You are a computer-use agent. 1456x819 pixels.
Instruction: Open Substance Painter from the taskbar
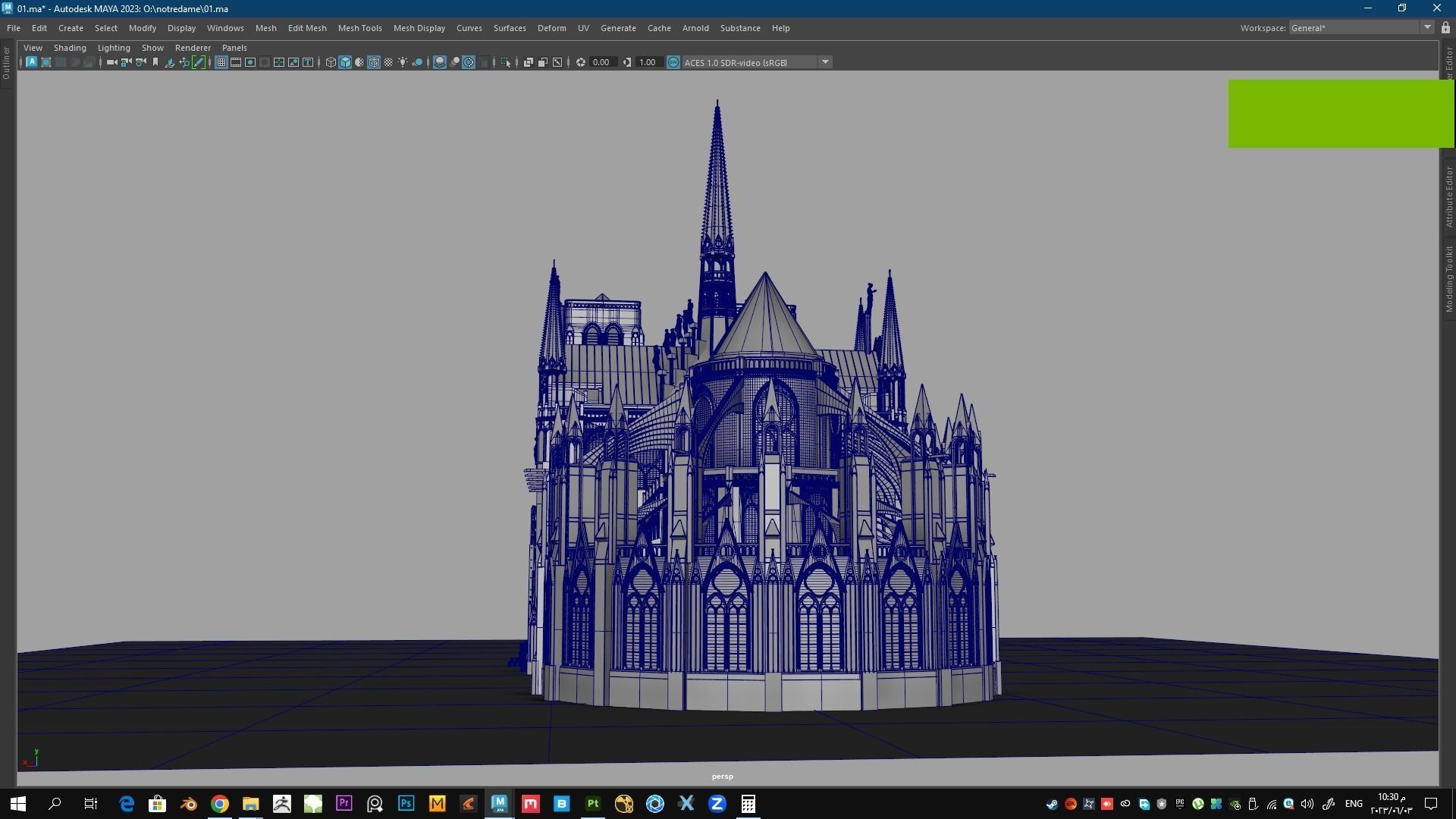[592, 804]
